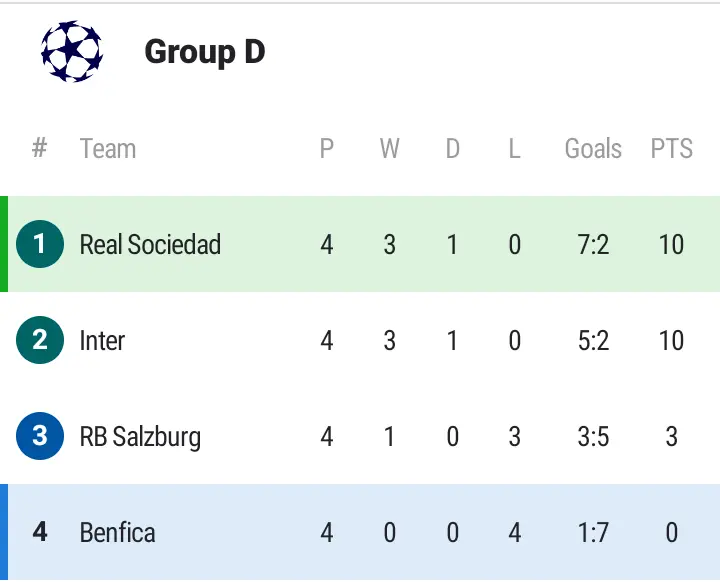Click RB Salzburg's 3 points value
The image size is (720, 582).
click(x=671, y=436)
